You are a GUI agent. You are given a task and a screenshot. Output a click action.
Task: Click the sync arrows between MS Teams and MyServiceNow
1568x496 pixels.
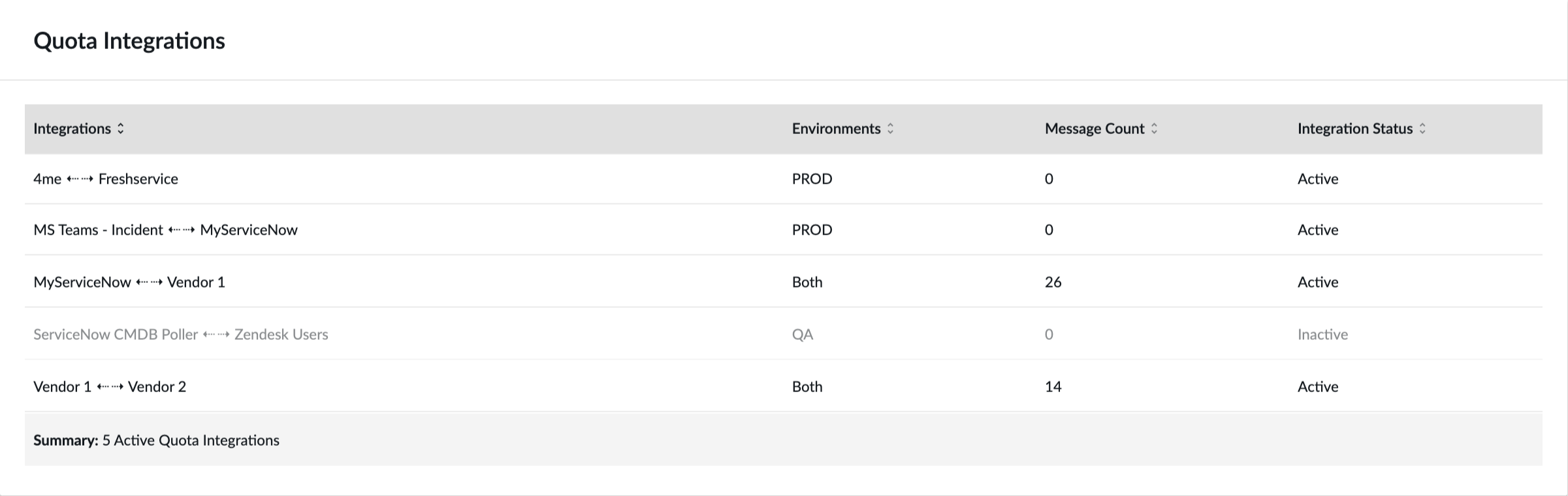click(182, 230)
